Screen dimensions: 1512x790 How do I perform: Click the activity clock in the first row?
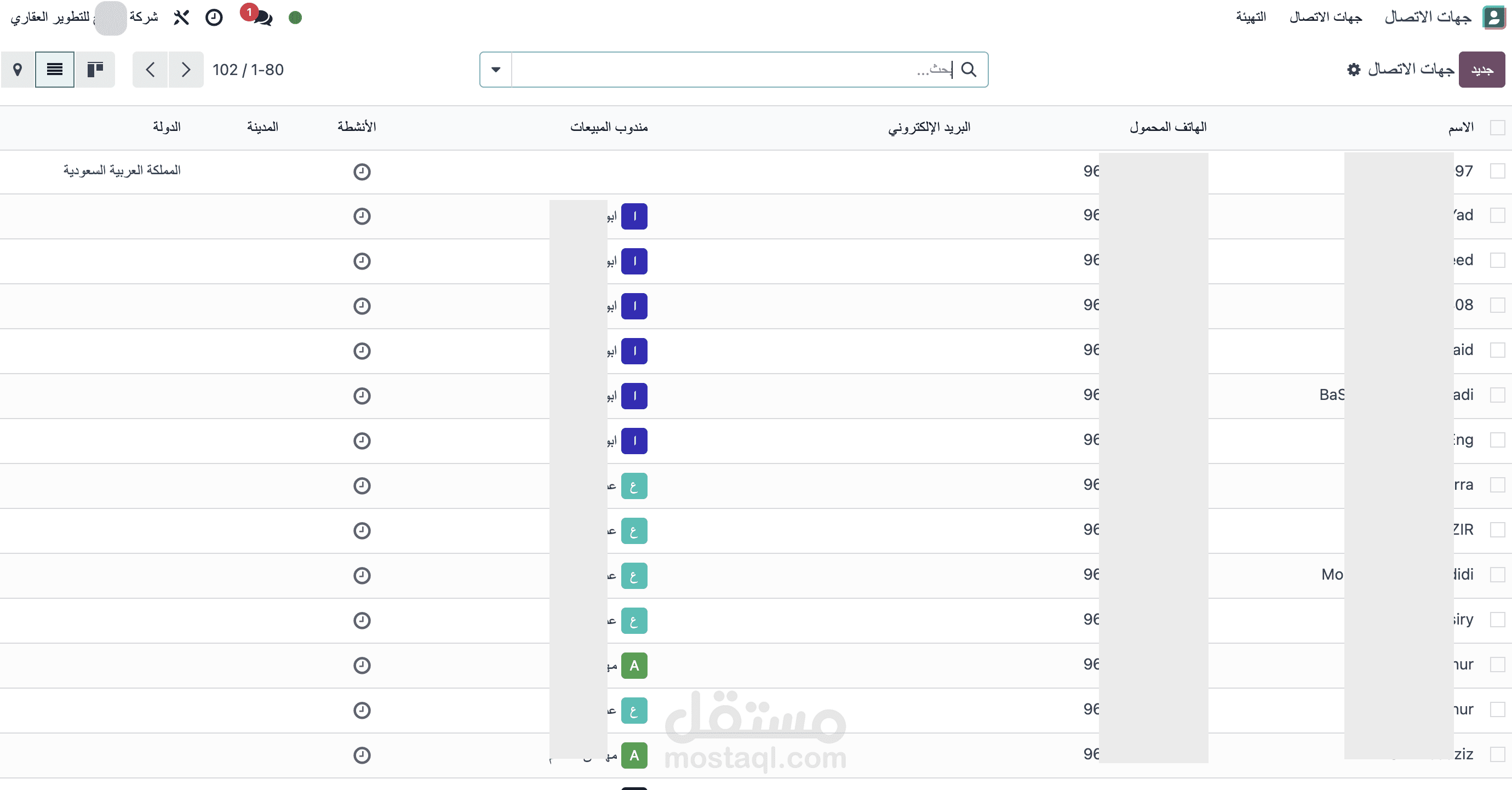point(362,171)
